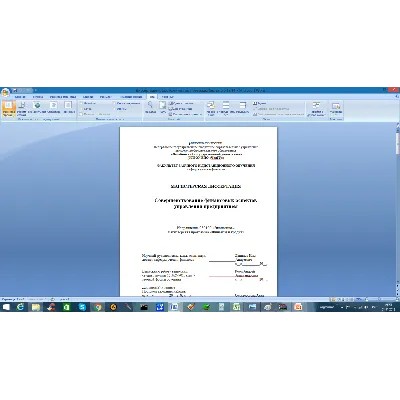Open the Home ribbon tab
The image size is (400, 400).
click(x=20, y=97)
